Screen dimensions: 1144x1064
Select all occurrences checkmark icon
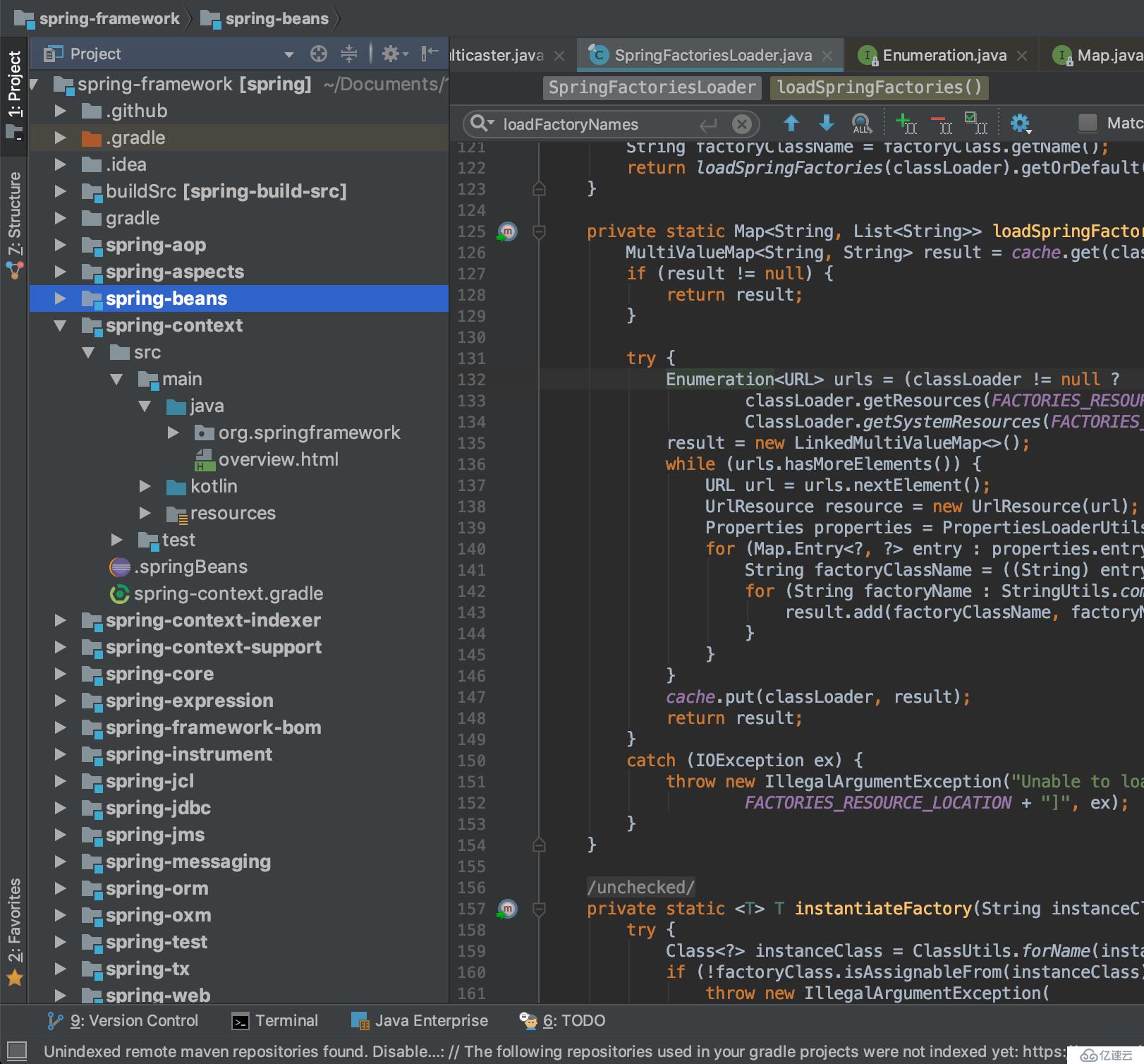point(976,123)
